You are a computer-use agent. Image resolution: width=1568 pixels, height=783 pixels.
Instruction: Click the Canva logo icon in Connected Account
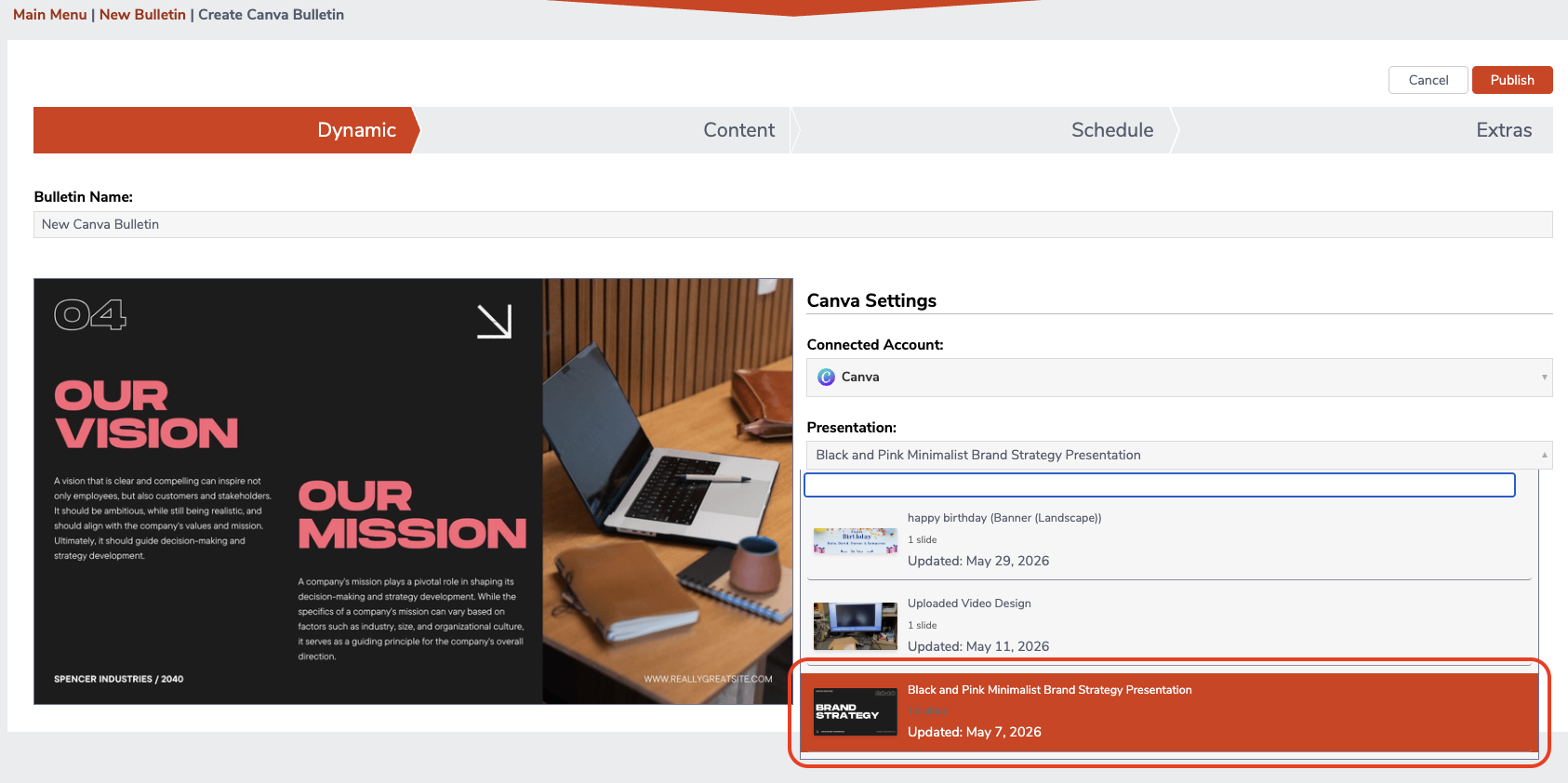826,377
